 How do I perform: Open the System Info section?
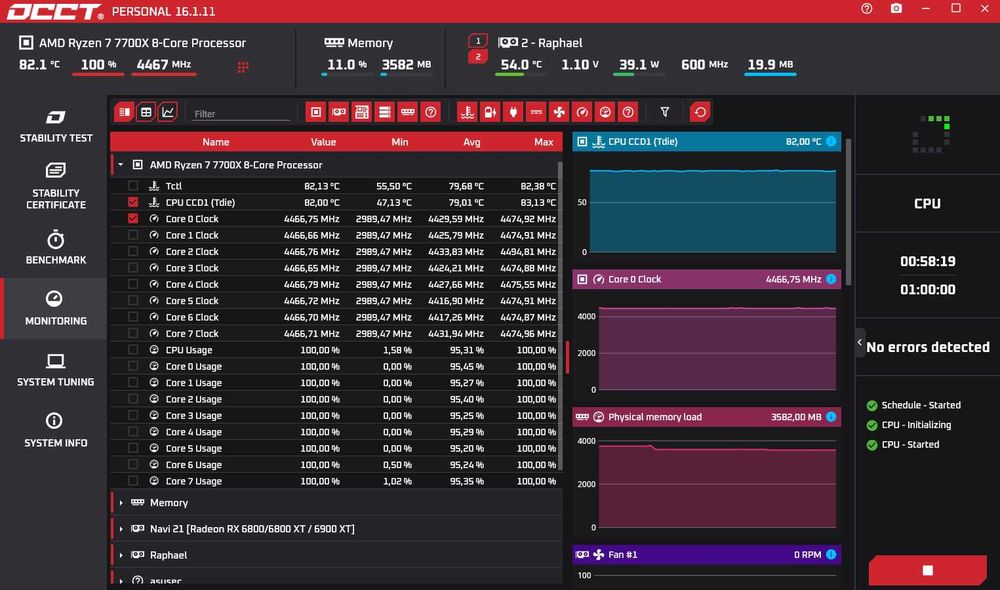(x=55, y=431)
